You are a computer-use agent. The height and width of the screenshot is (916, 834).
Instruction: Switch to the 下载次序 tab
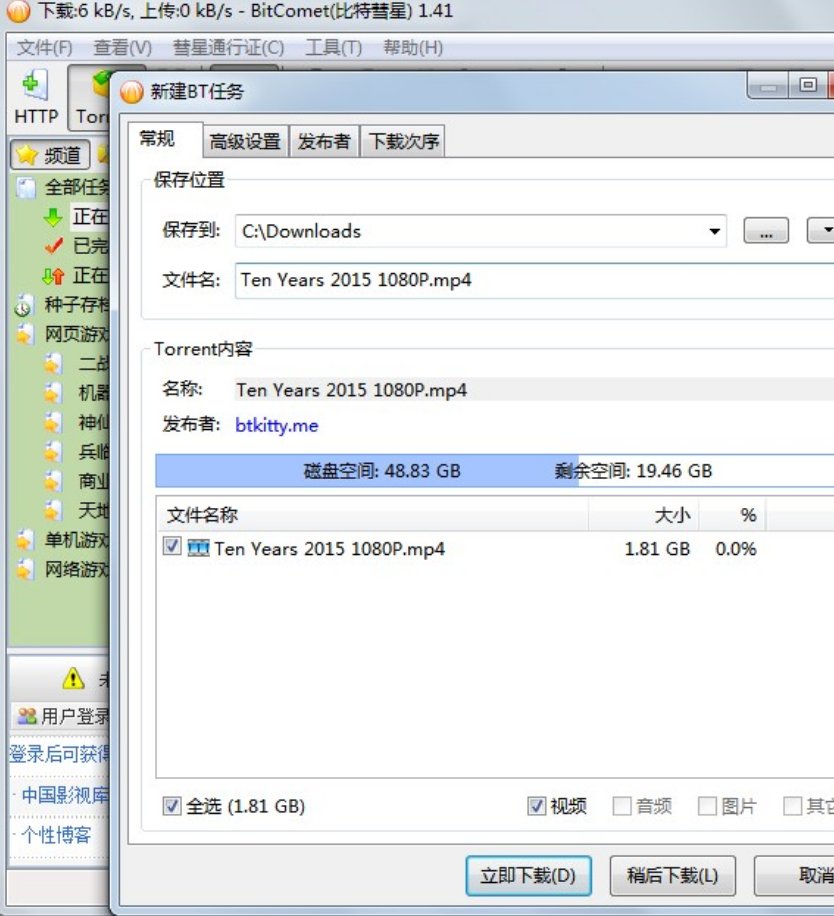pos(404,141)
